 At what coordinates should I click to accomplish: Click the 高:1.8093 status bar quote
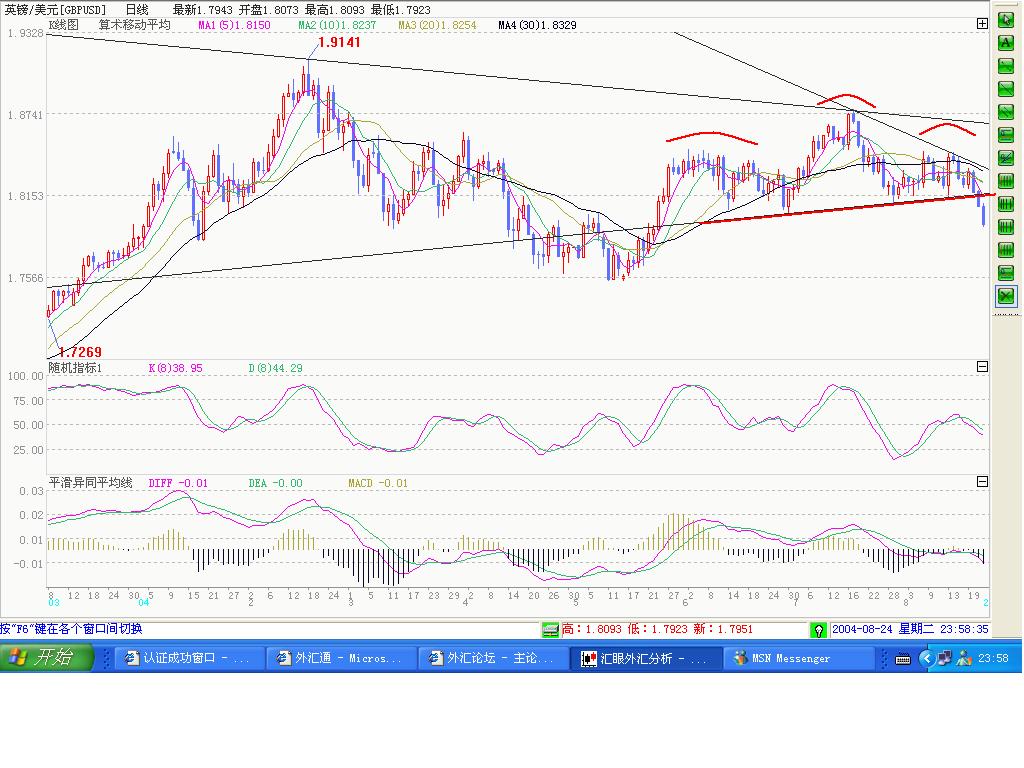coord(592,630)
